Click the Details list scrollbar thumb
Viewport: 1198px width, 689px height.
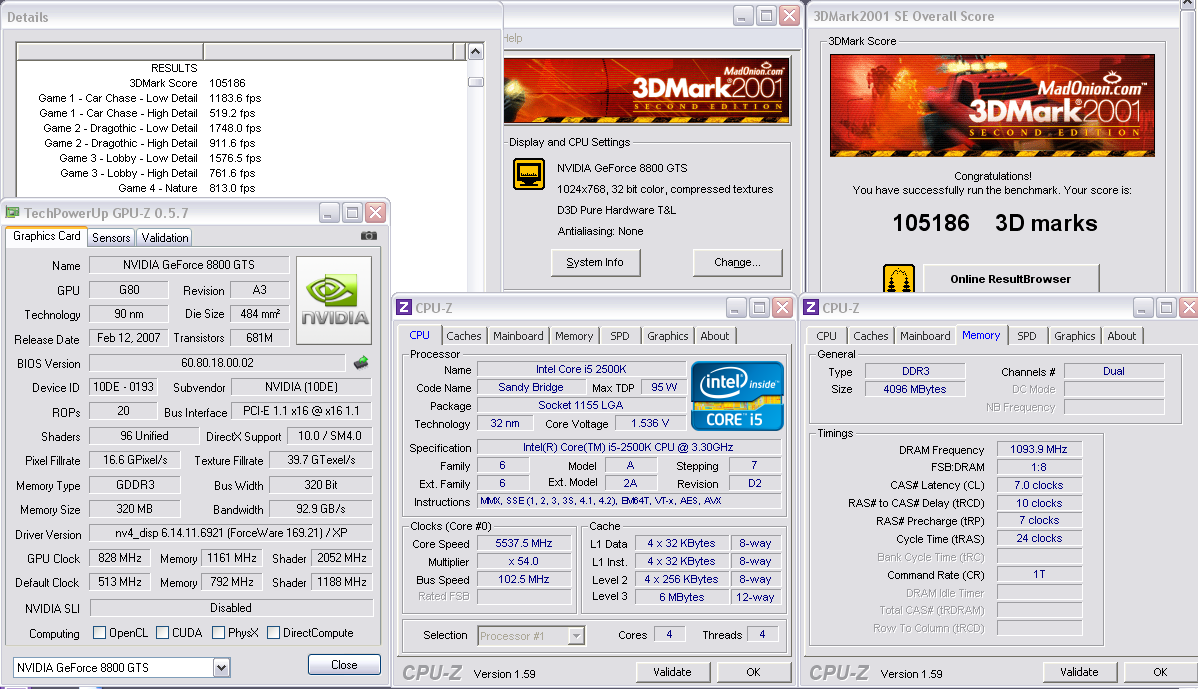click(475, 82)
